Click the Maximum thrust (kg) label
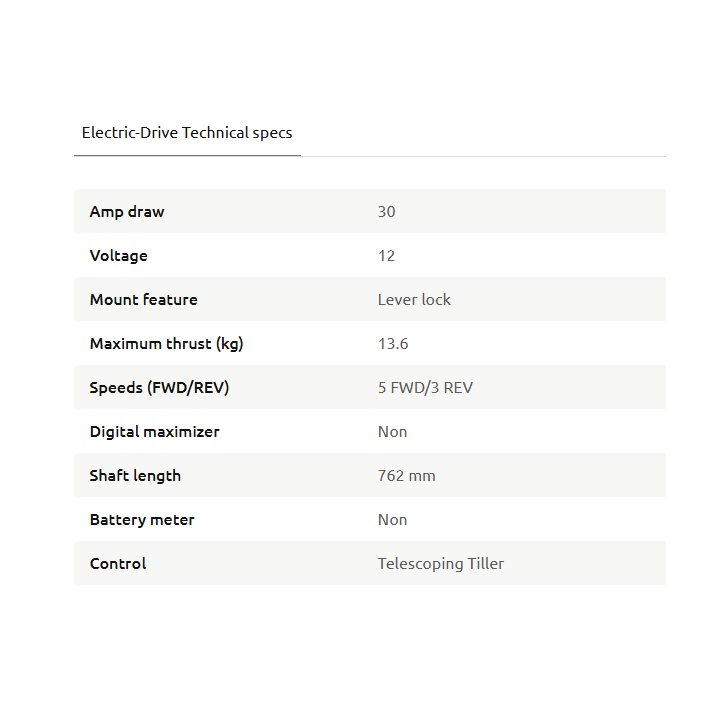Image resolution: width=720 pixels, height=720 pixels. coord(167,344)
